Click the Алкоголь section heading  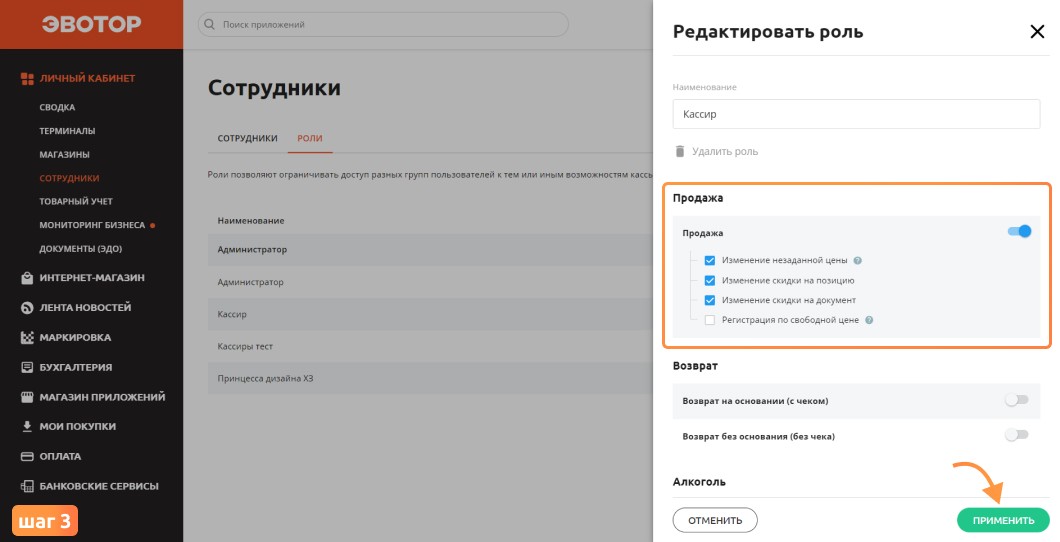pos(699,482)
